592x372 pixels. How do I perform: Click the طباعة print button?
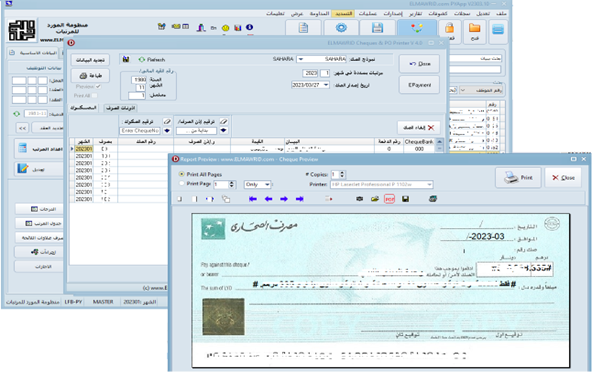[91, 76]
